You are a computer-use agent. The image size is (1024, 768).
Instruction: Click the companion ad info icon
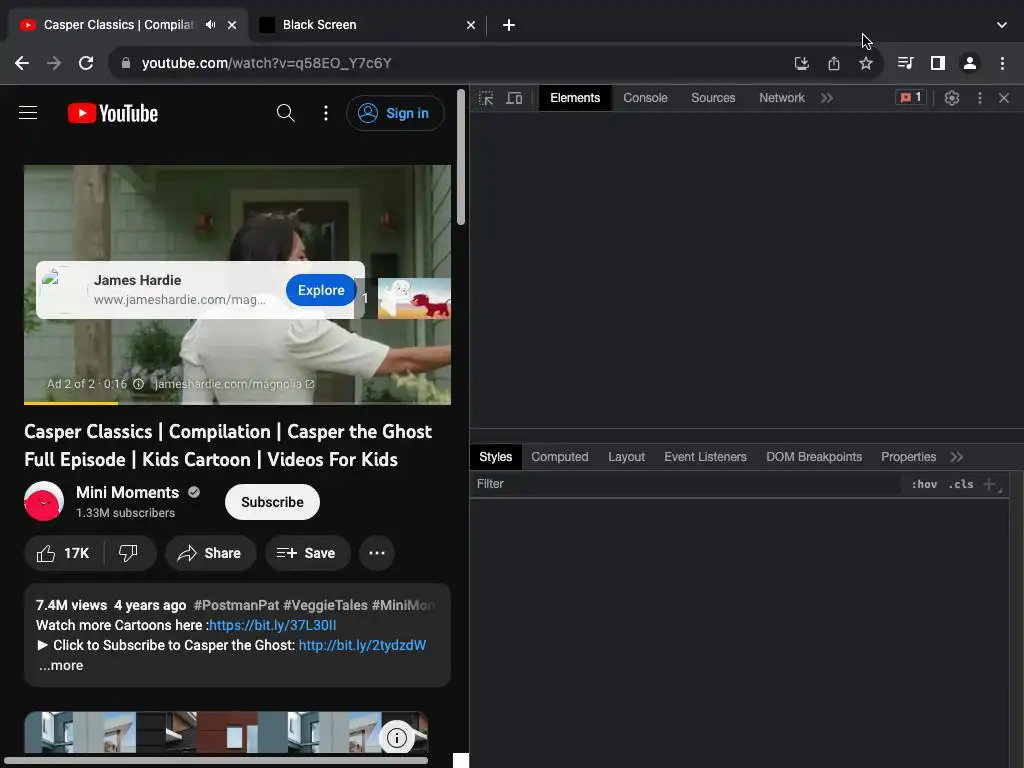tap(396, 738)
